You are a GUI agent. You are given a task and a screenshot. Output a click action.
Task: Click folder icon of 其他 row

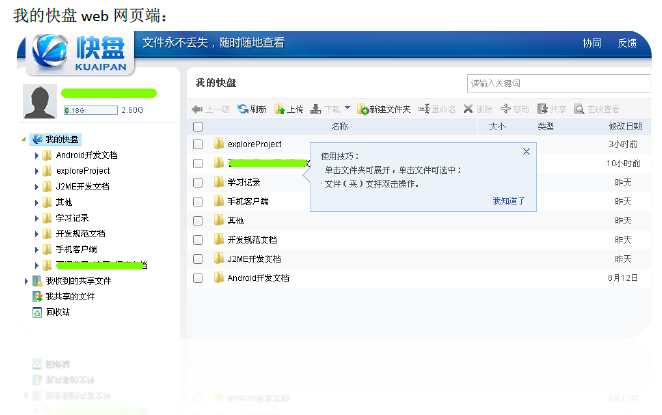[x=219, y=220]
